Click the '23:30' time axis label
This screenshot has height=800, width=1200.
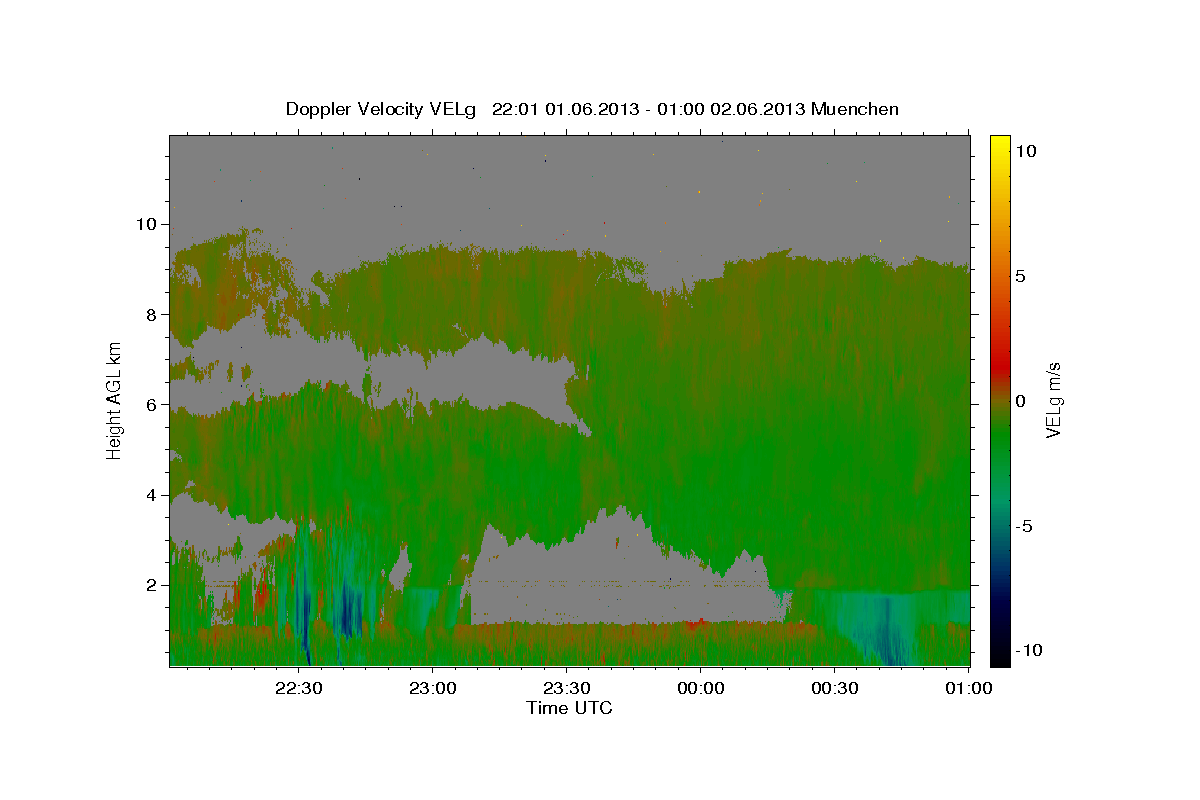567,688
